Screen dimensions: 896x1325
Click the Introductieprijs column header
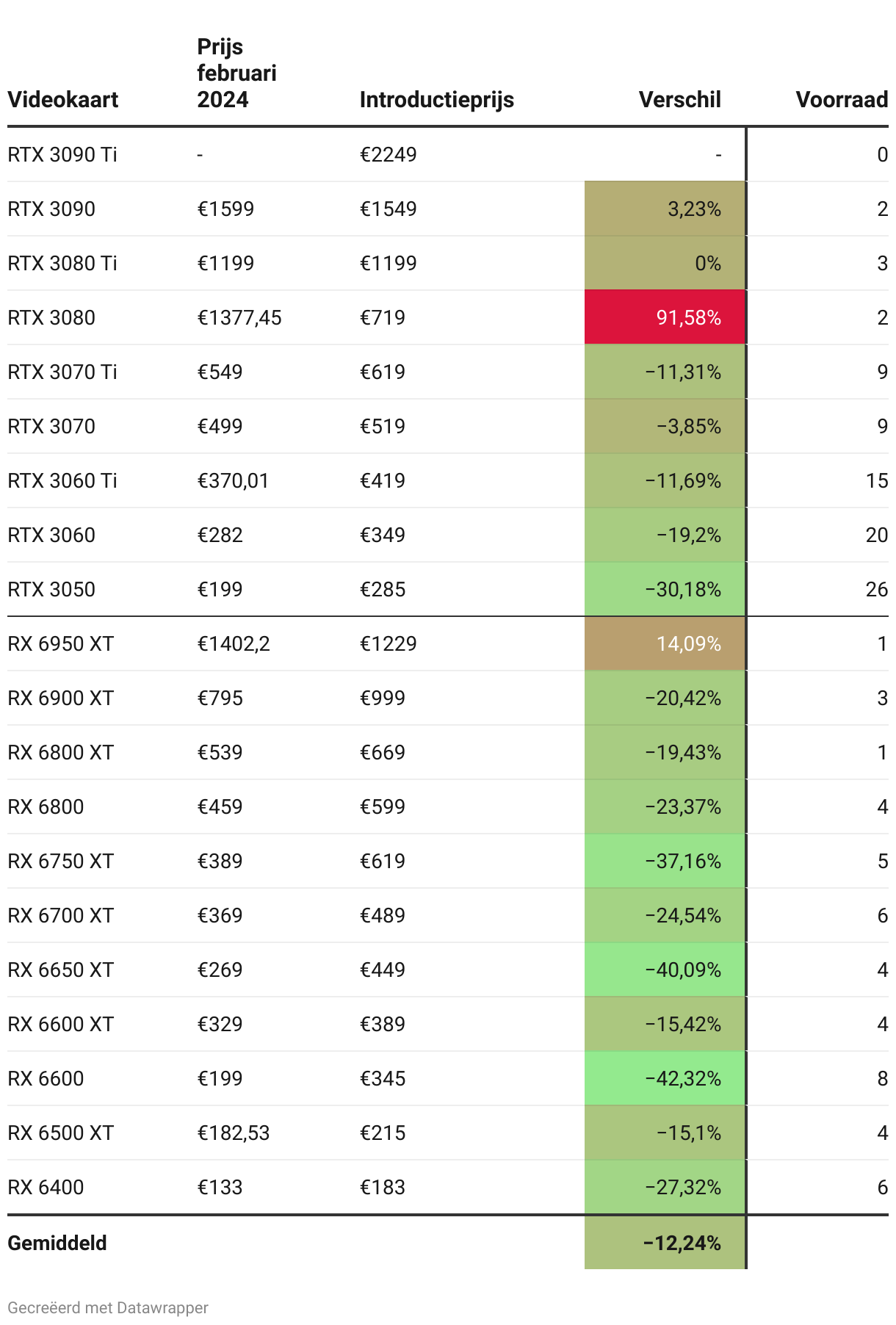(x=436, y=99)
